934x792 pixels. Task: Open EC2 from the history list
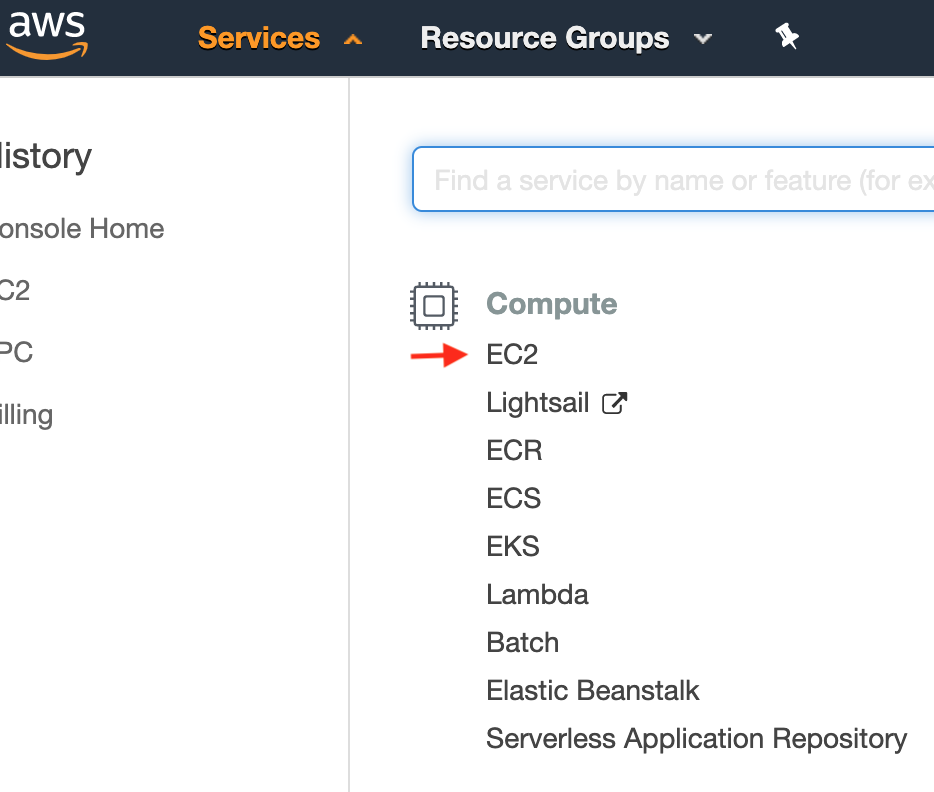[15, 291]
